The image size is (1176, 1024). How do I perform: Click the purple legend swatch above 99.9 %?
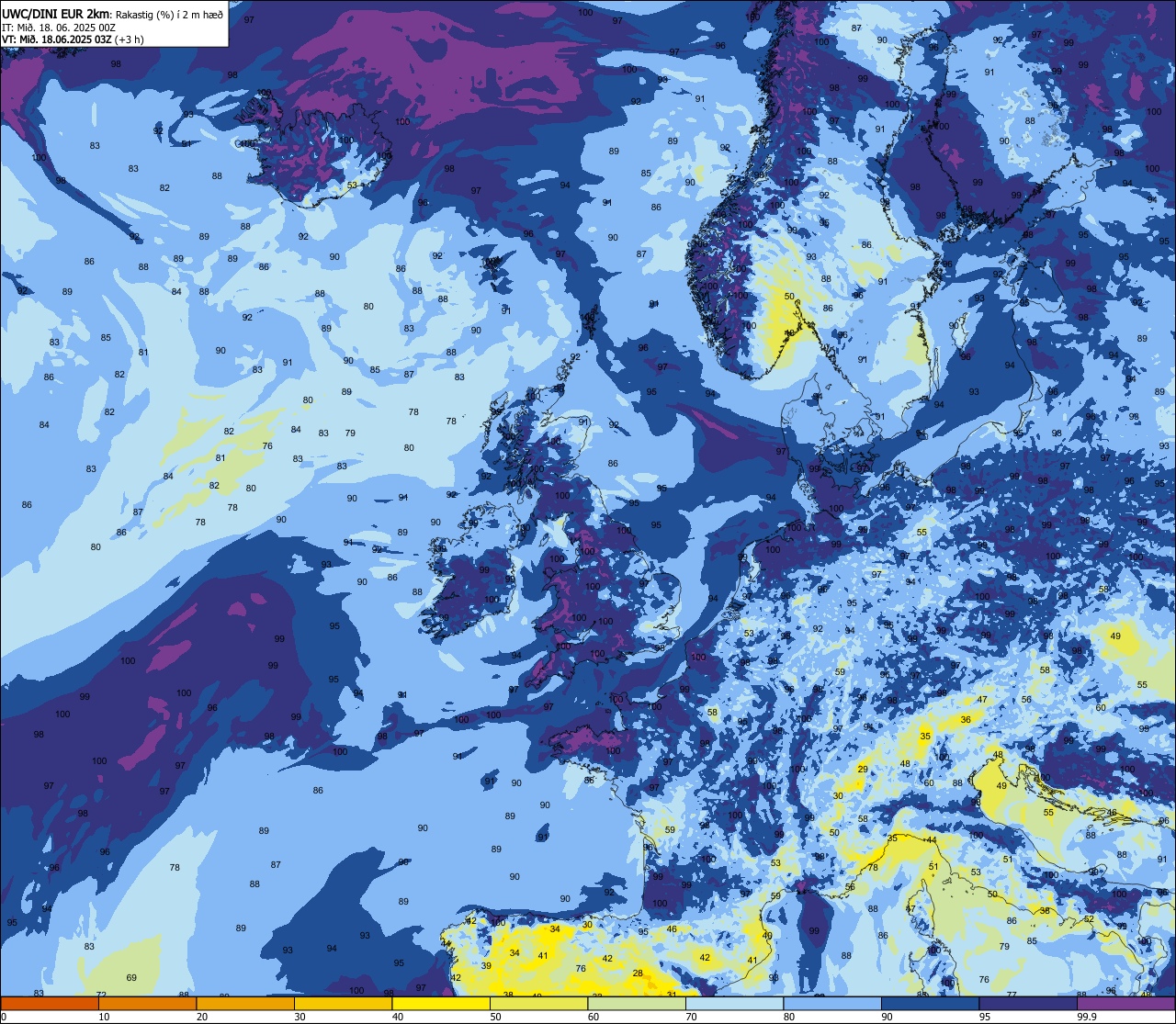[1125, 1004]
